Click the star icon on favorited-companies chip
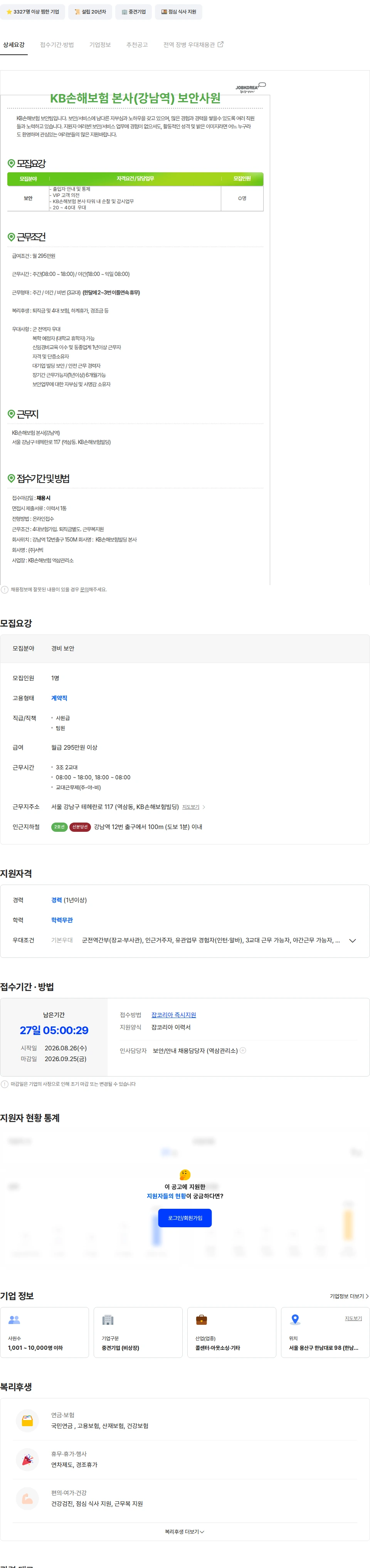 point(9,12)
